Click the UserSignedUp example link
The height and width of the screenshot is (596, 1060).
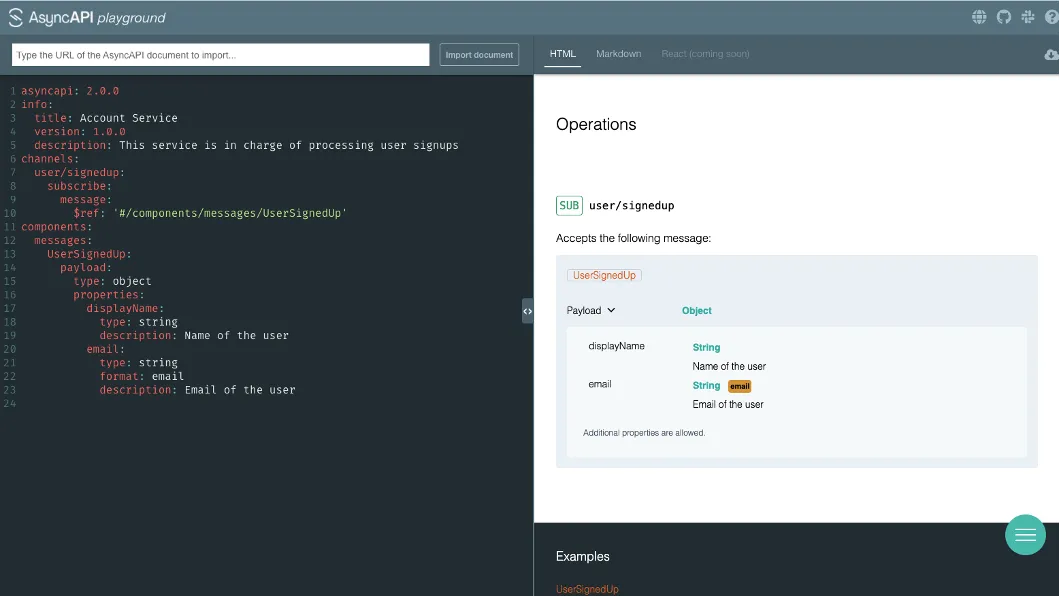[587, 589]
